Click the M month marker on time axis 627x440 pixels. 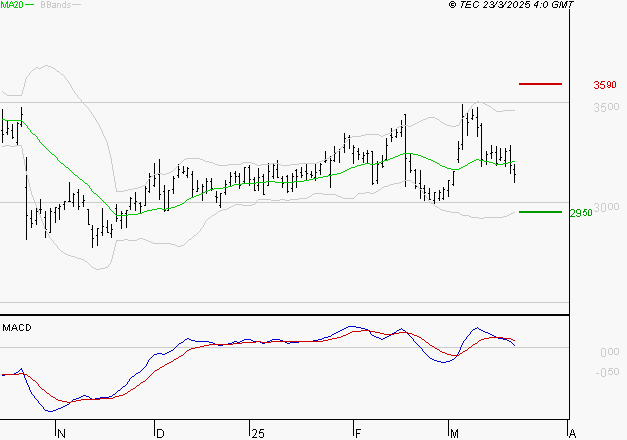[454, 434]
